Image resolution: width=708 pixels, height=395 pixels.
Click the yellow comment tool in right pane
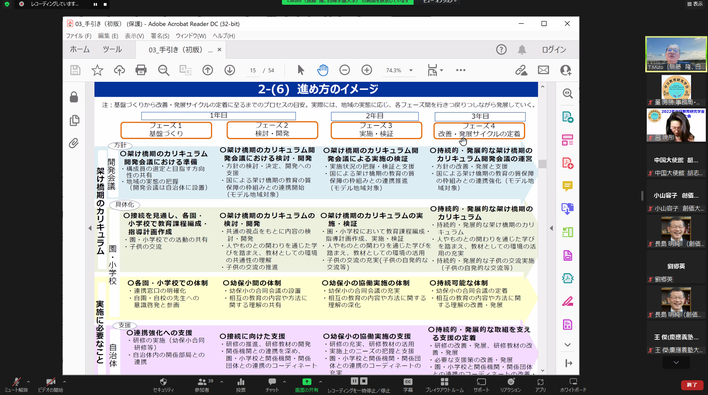(x=568, y=186)
